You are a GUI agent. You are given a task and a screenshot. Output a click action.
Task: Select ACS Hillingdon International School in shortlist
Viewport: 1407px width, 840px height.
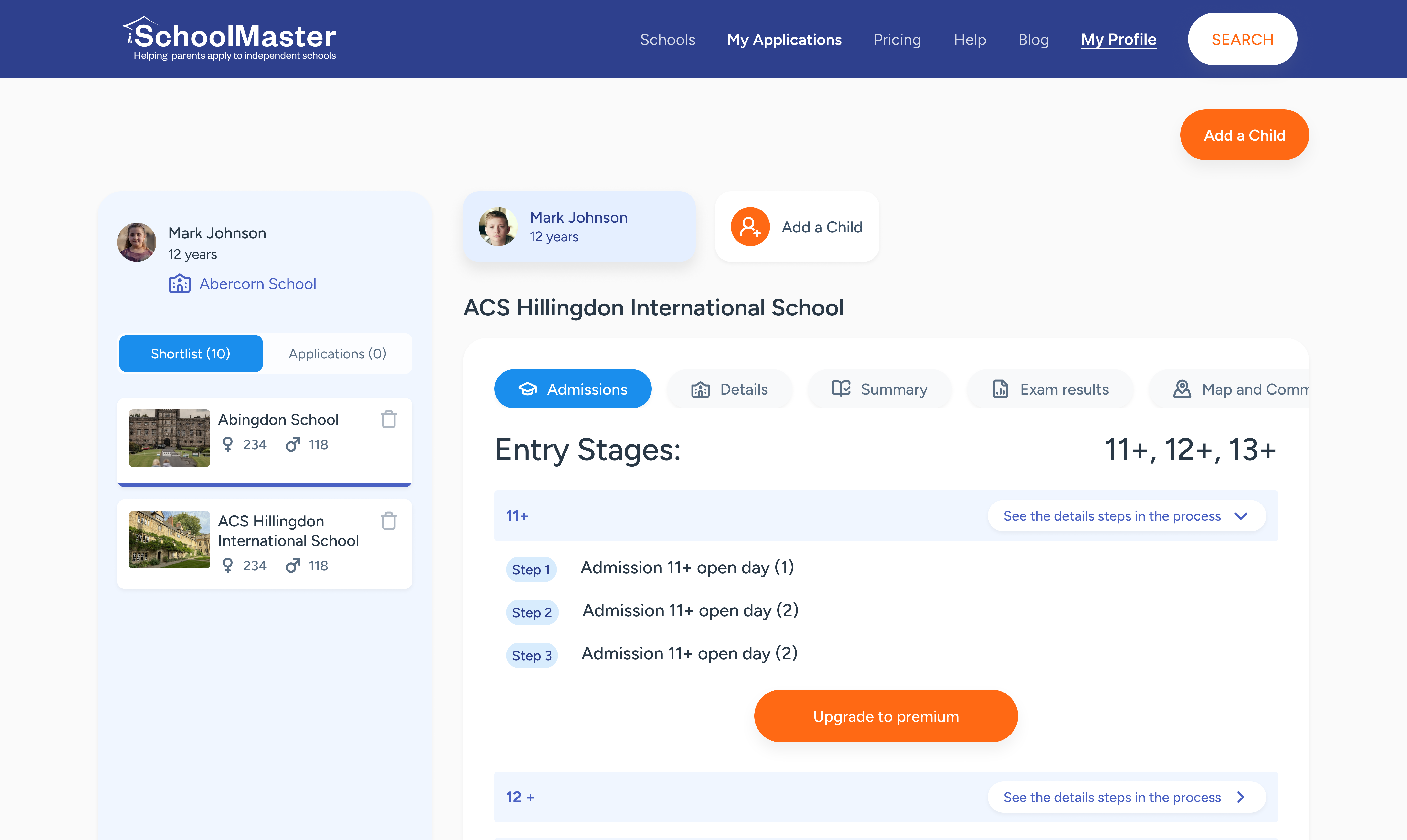264,544
